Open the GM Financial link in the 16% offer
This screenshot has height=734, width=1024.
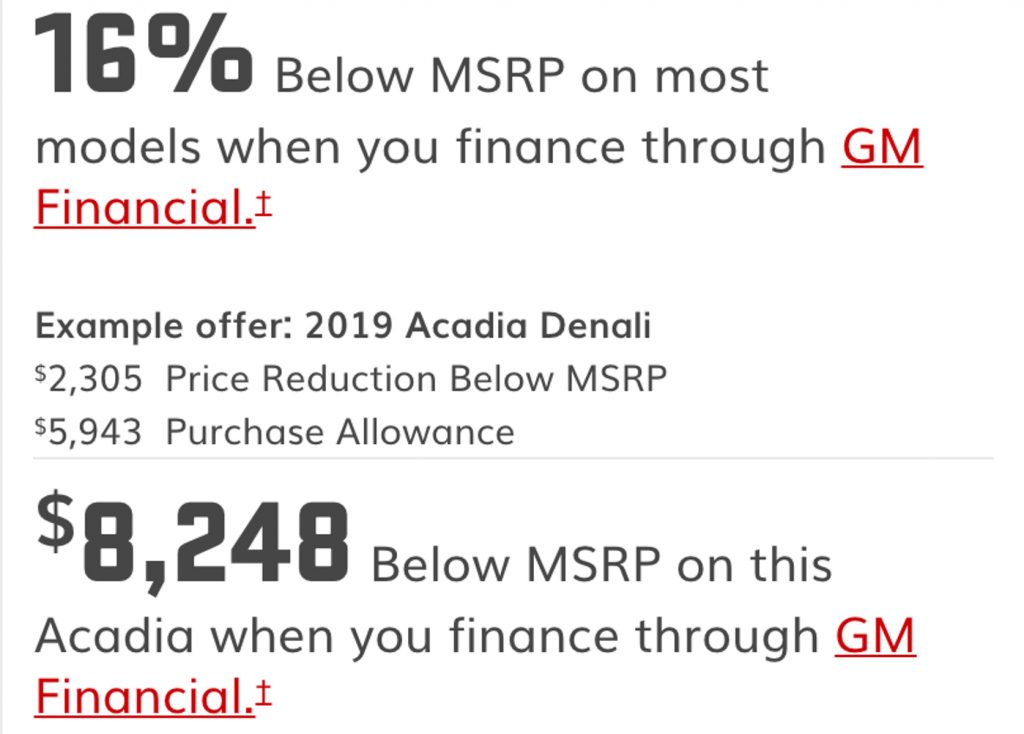click(x=145, y=206)
